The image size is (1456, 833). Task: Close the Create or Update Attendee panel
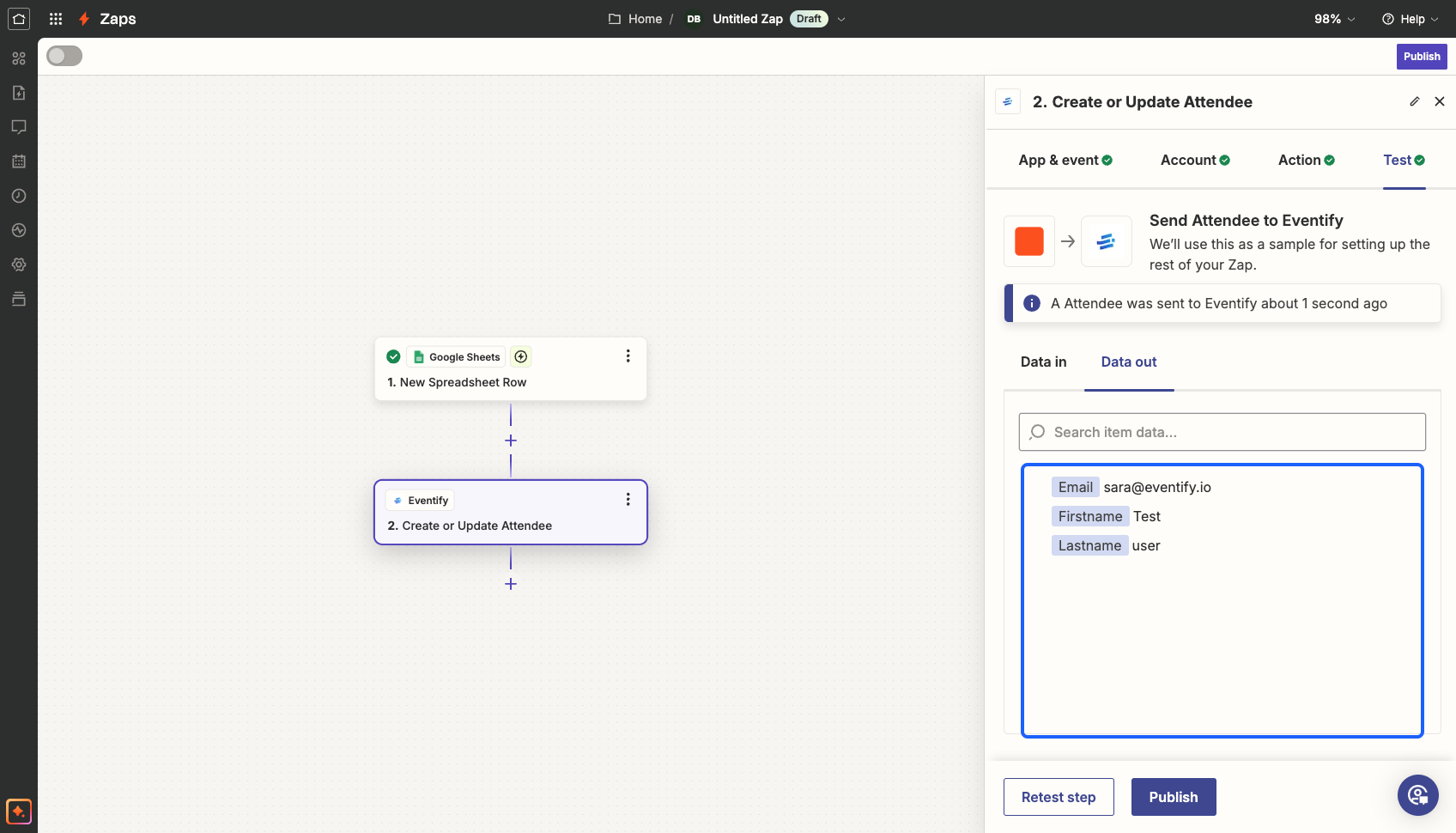(x=1440, y=101)
